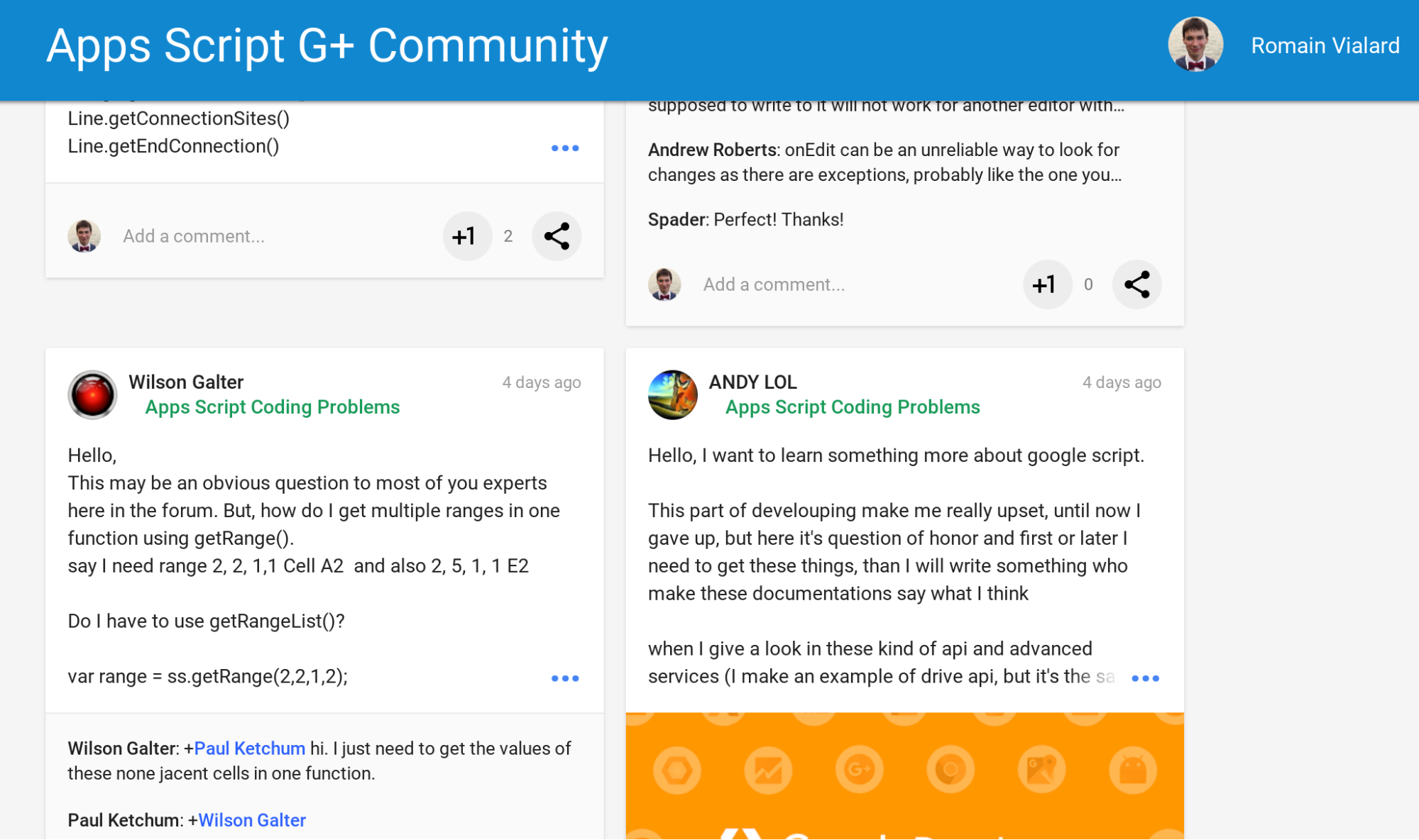Follow the +Paul Ketchum mention link

pos(249,748)
